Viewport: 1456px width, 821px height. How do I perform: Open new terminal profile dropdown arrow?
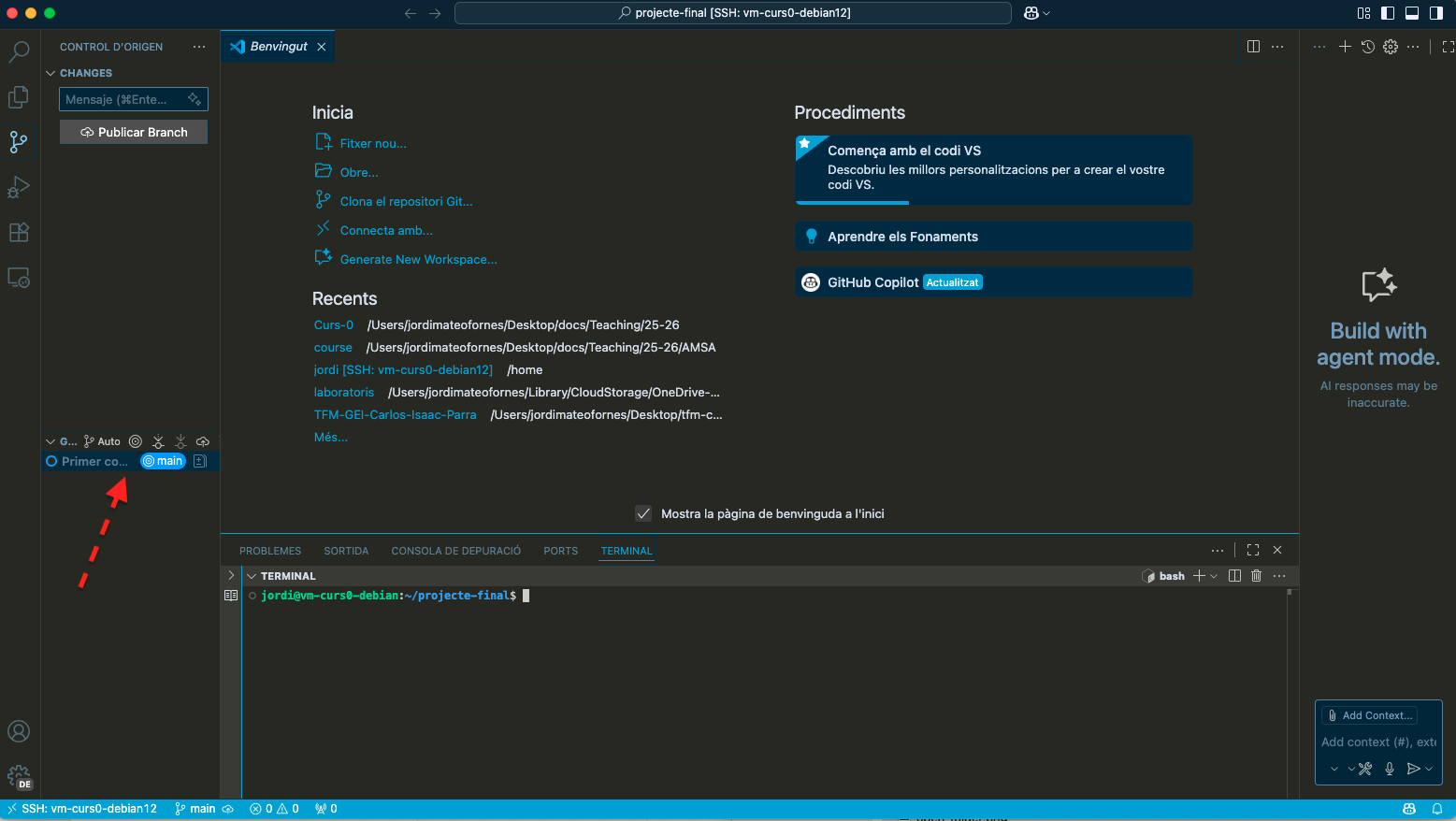[1214, 576]
